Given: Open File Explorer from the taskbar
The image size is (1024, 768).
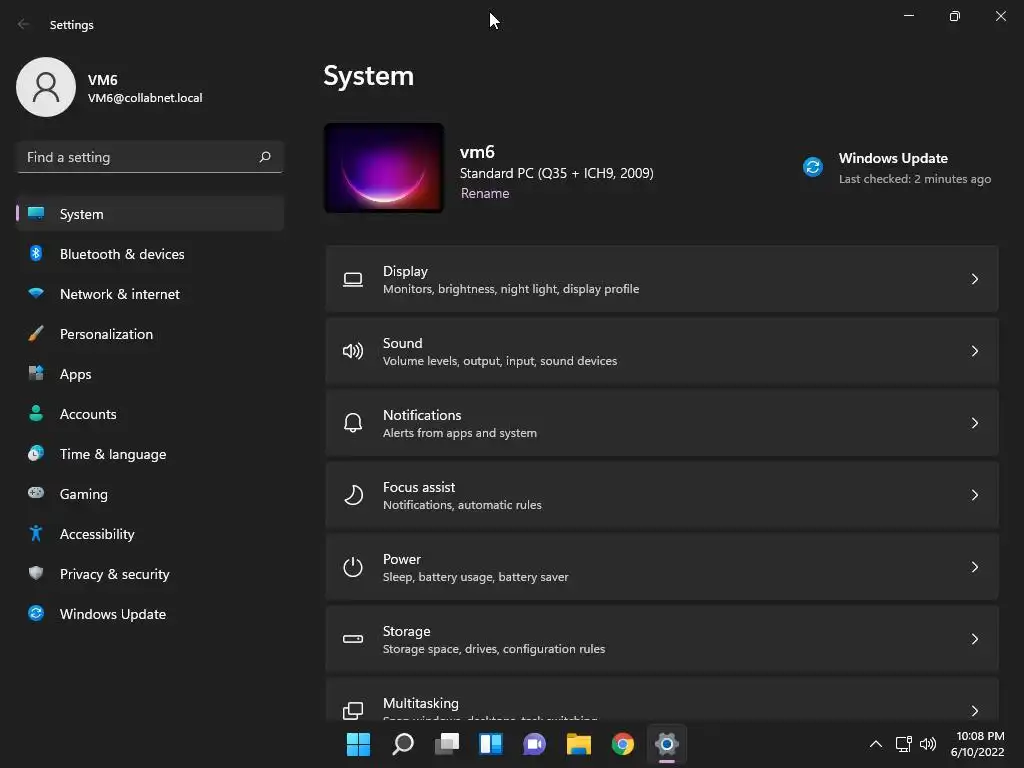Looking at the screenshot, I should click(x=579, y=744).
